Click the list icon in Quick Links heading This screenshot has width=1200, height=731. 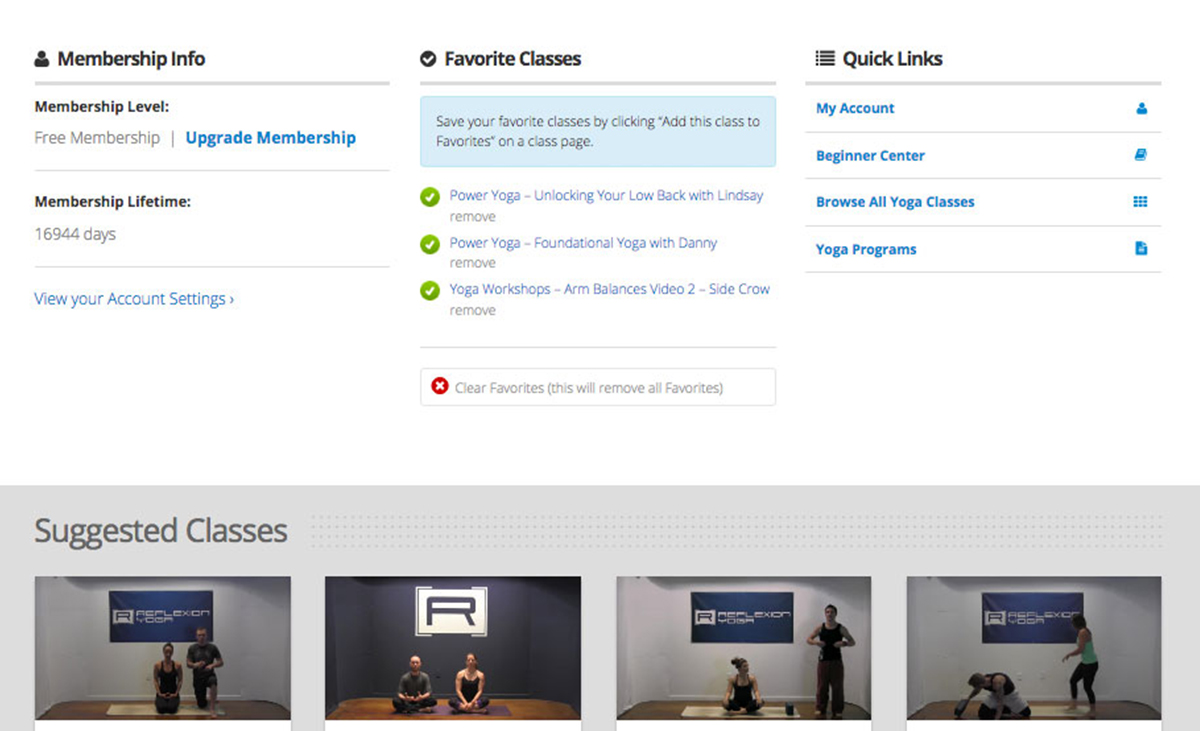pos(825,59)
